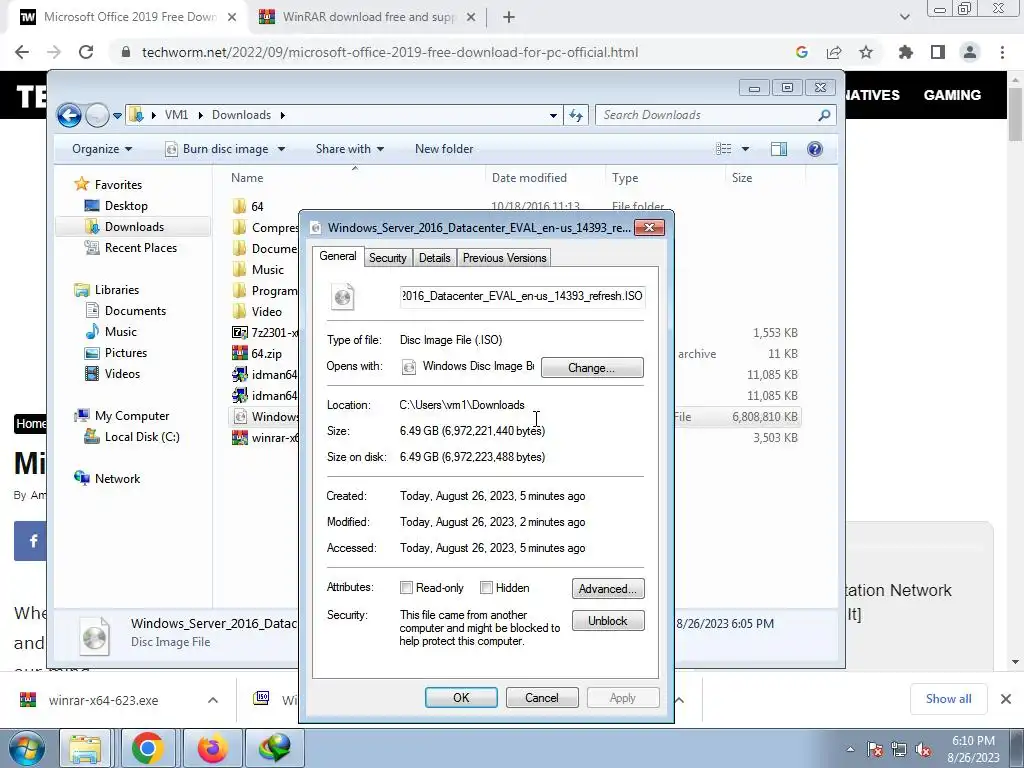
Task: Close the WinRAR download tab
Action: (471, 18)
